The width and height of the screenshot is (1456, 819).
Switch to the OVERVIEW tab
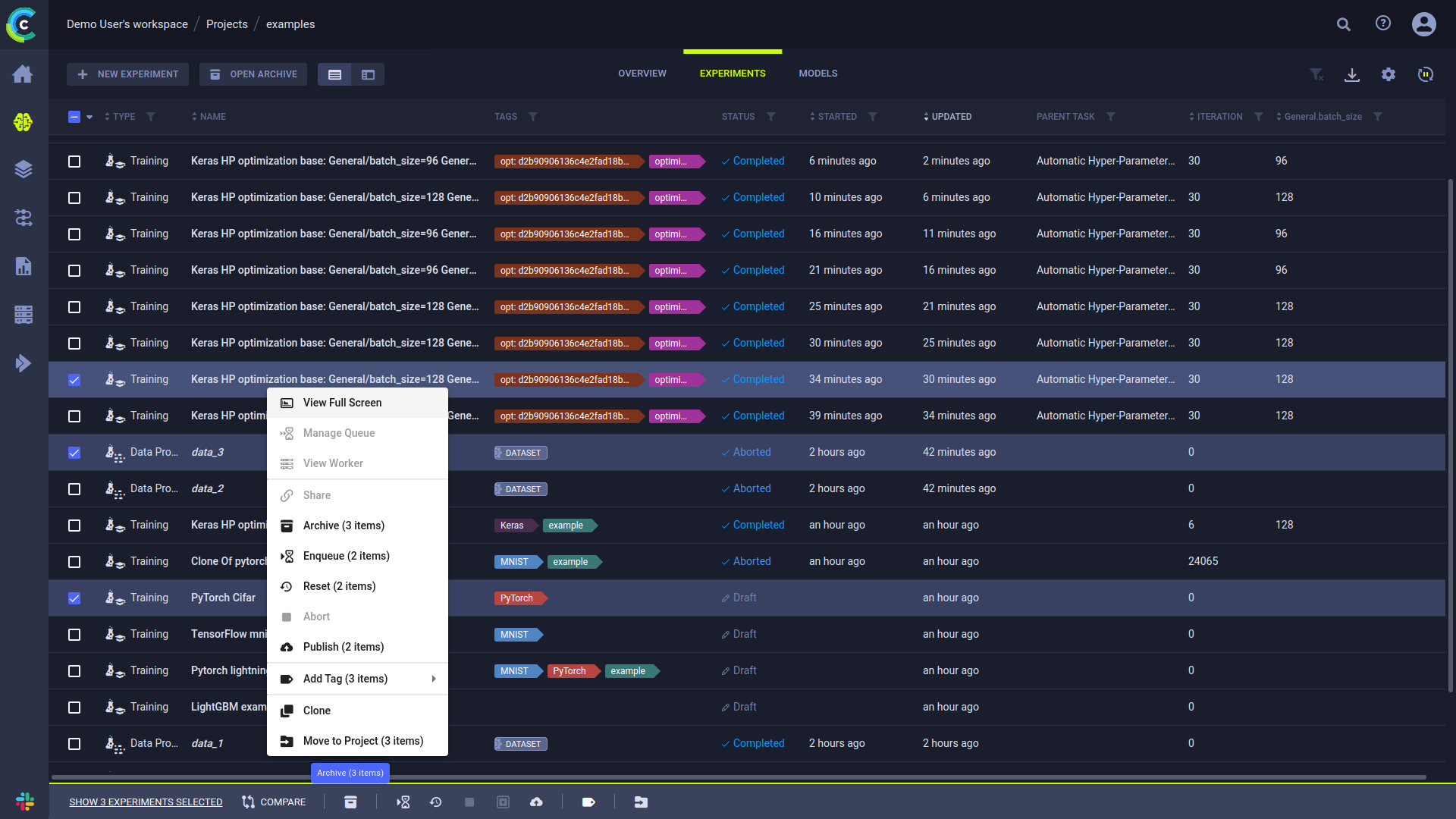[642, 73]
